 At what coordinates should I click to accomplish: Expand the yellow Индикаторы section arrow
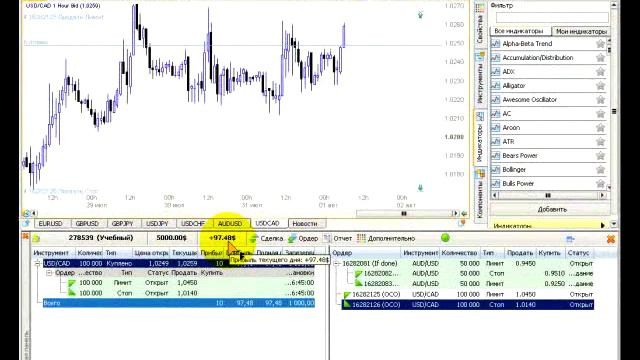(x=603, y=225)
